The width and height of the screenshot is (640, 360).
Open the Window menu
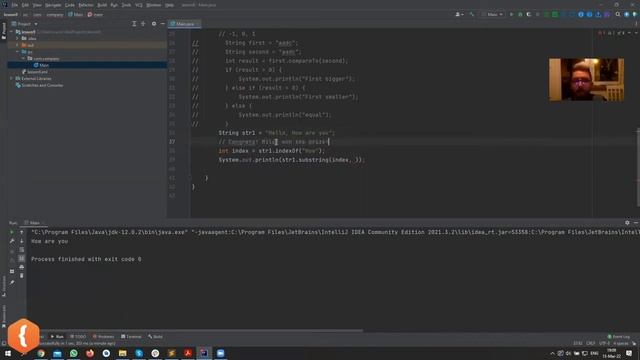154,5
